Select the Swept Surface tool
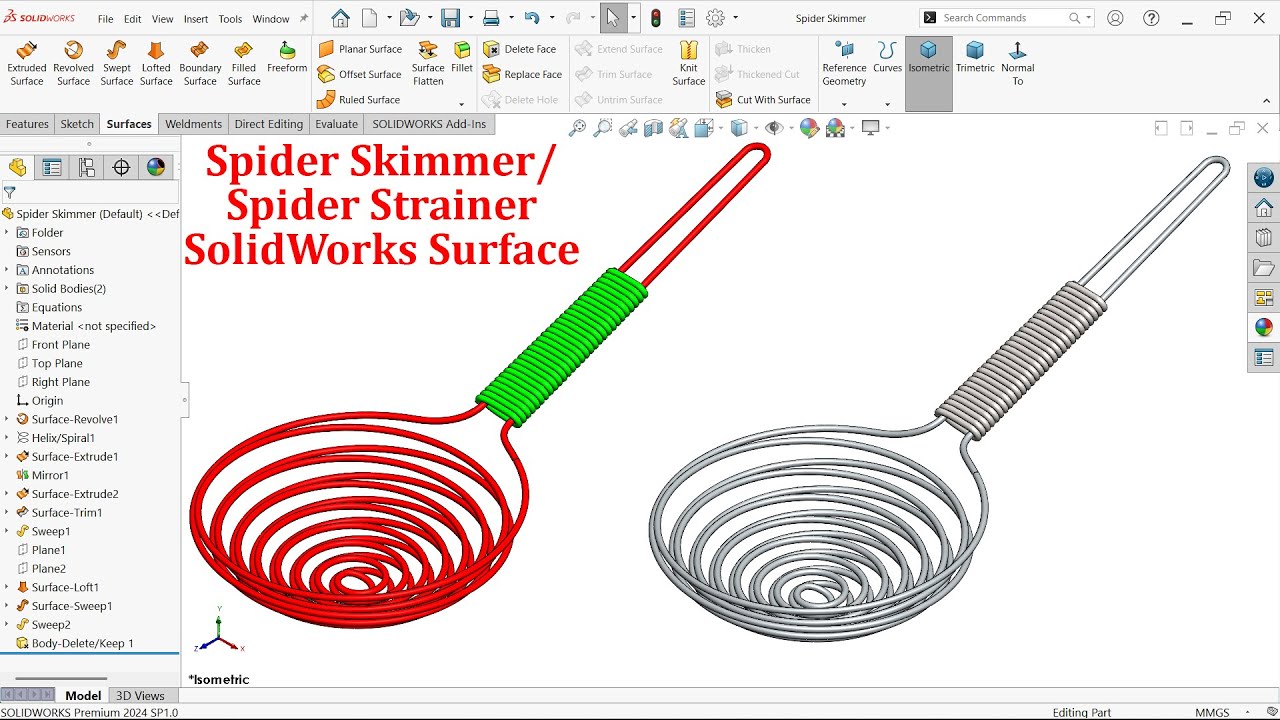The width and height of the screenshot is (1280, 720). [116, 63]
